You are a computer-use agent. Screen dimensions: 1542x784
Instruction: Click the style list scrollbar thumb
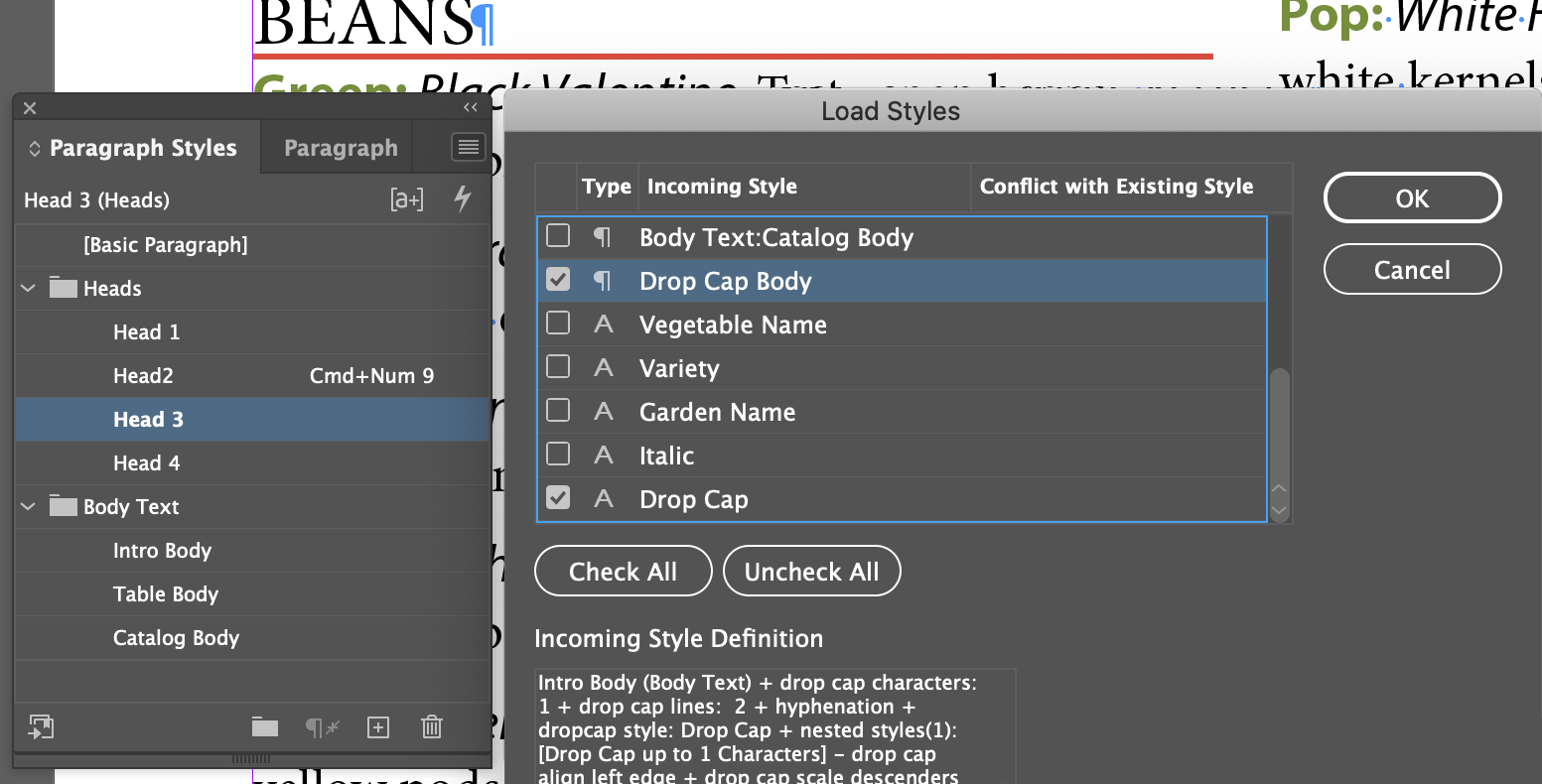click(1280, 425)
